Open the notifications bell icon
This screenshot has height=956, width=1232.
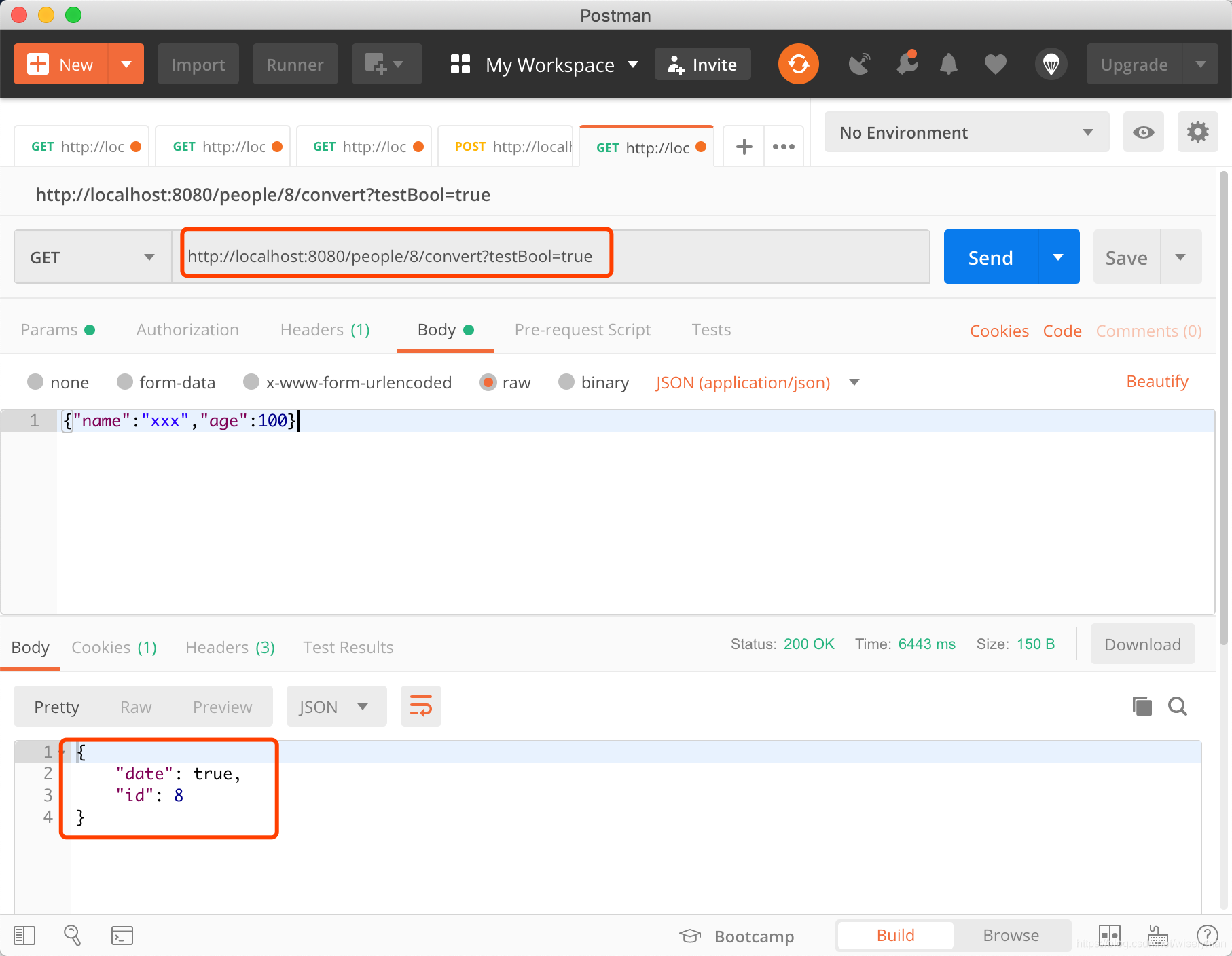coord(949,65)
